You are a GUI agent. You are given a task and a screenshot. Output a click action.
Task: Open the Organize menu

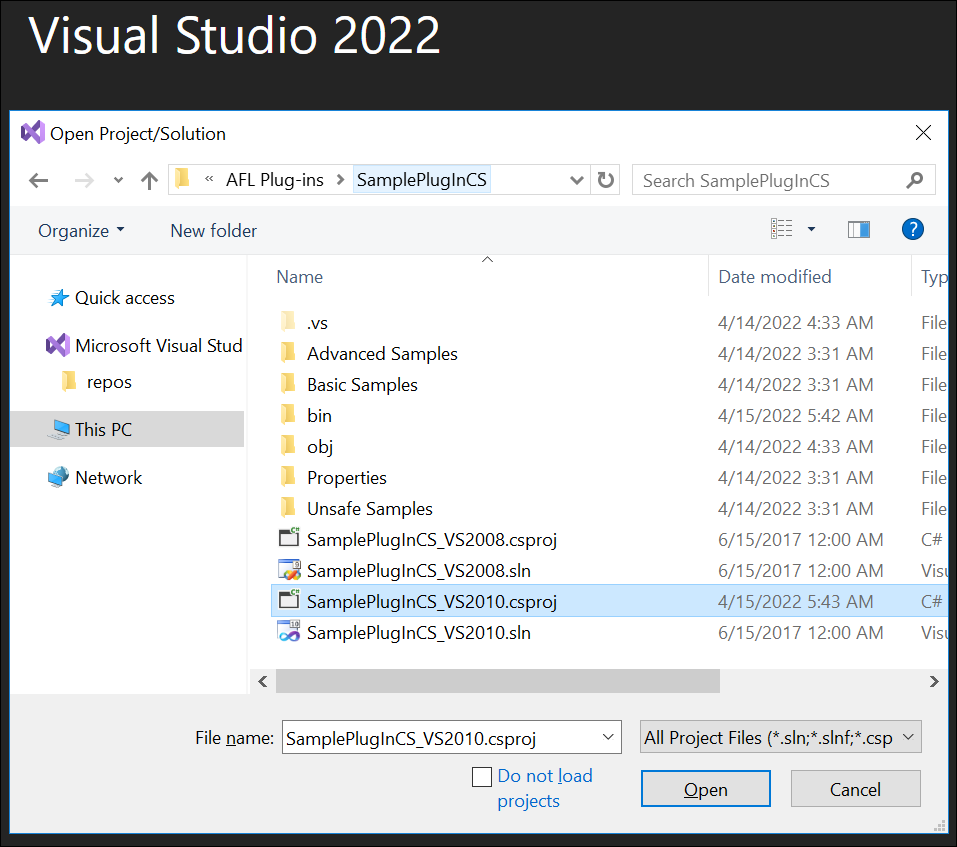tap(81, 231)
